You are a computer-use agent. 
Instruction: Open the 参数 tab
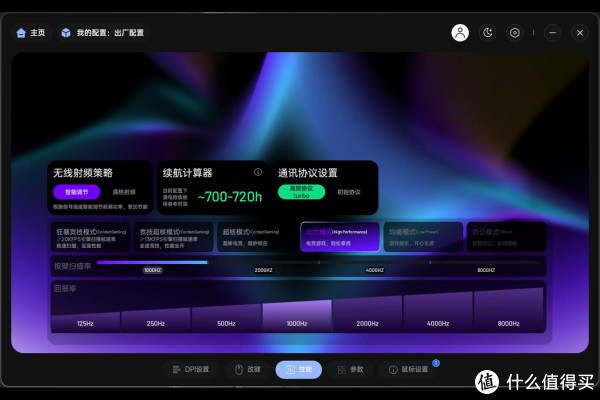click(351, 369)
